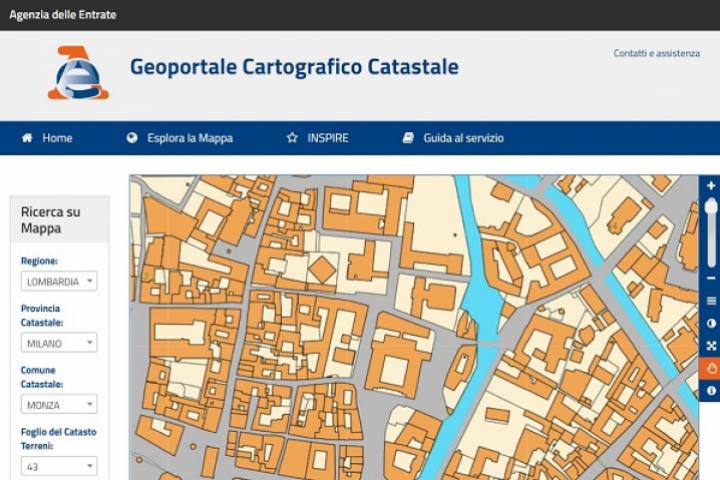Open the Contatti e assistenza link
720x480 pixels.
(656, 53)
